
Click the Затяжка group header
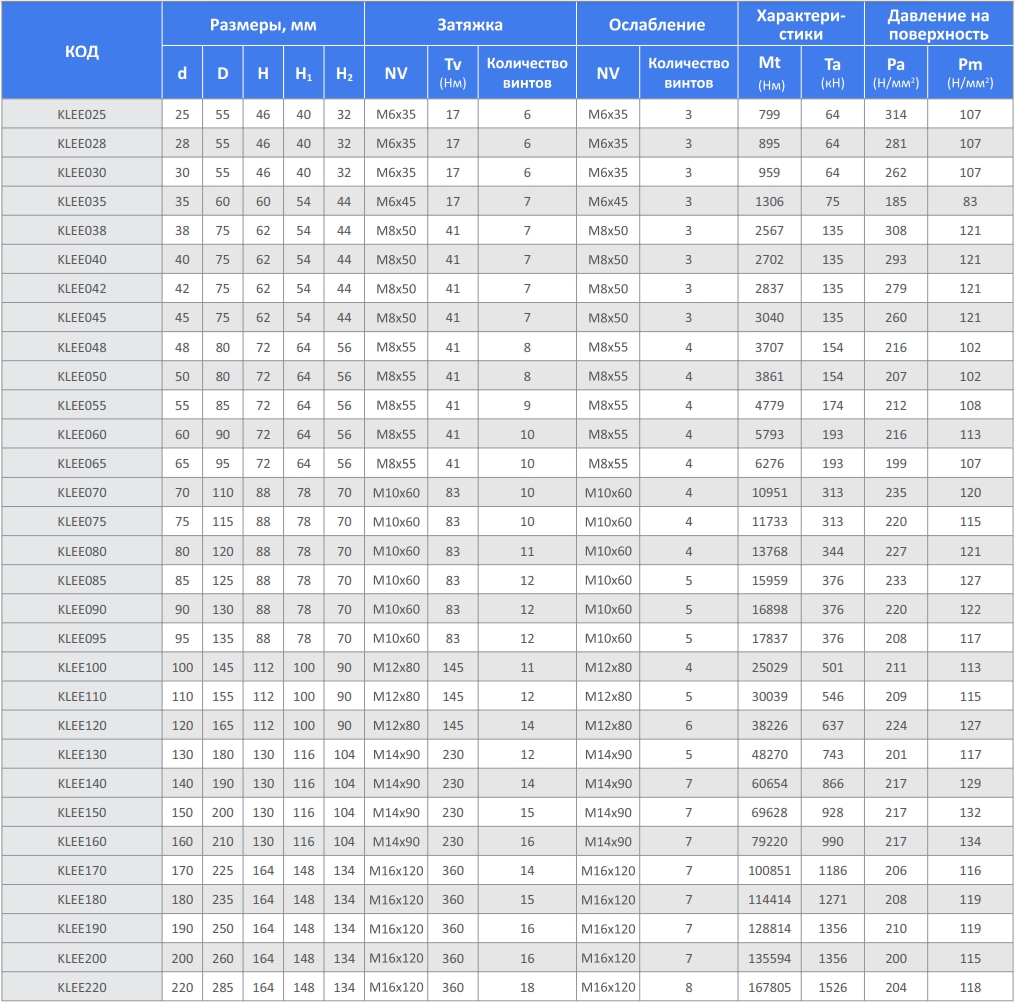tap(470, 25)
